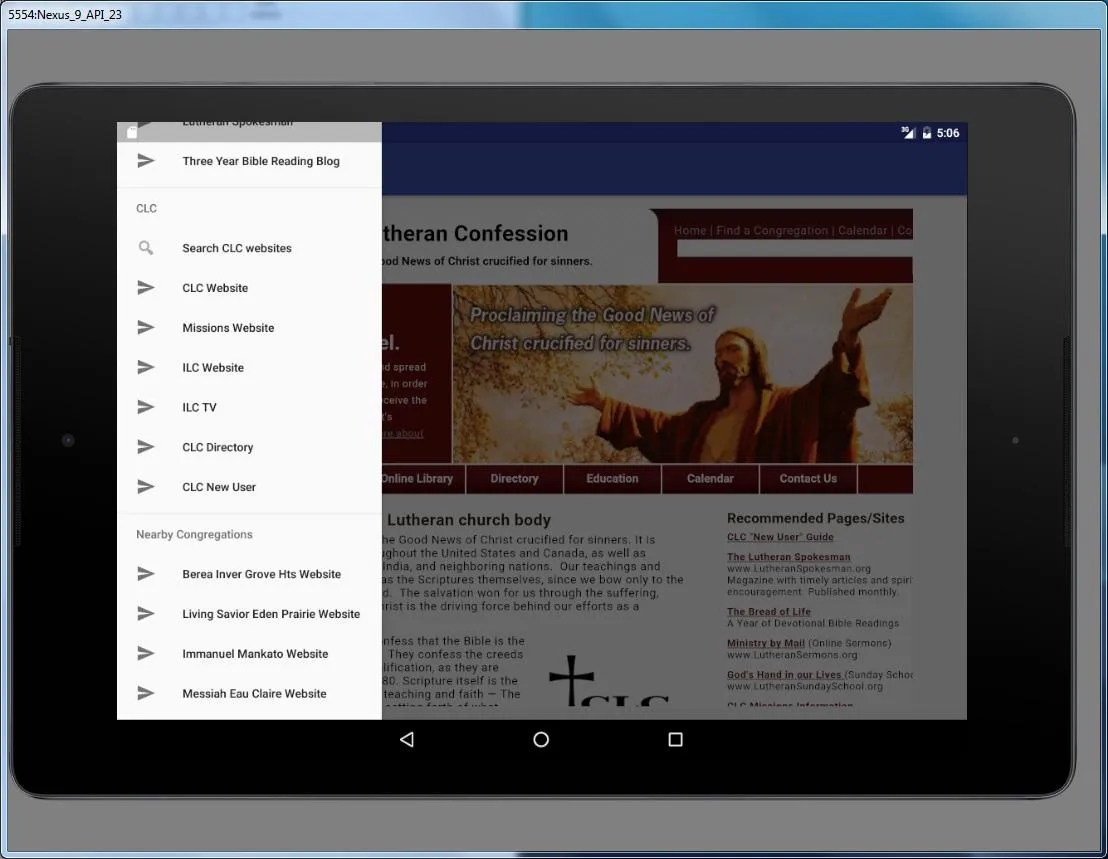Screen dimensions: 1108x859
Task: Click Online Library page tab
Action: pyautogui.click(x=423, y=479)
